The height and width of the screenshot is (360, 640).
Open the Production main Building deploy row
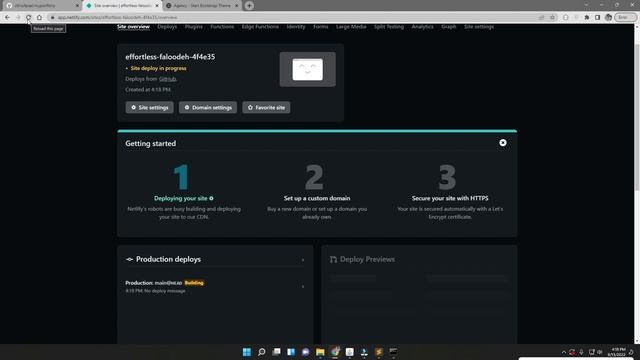215,287
